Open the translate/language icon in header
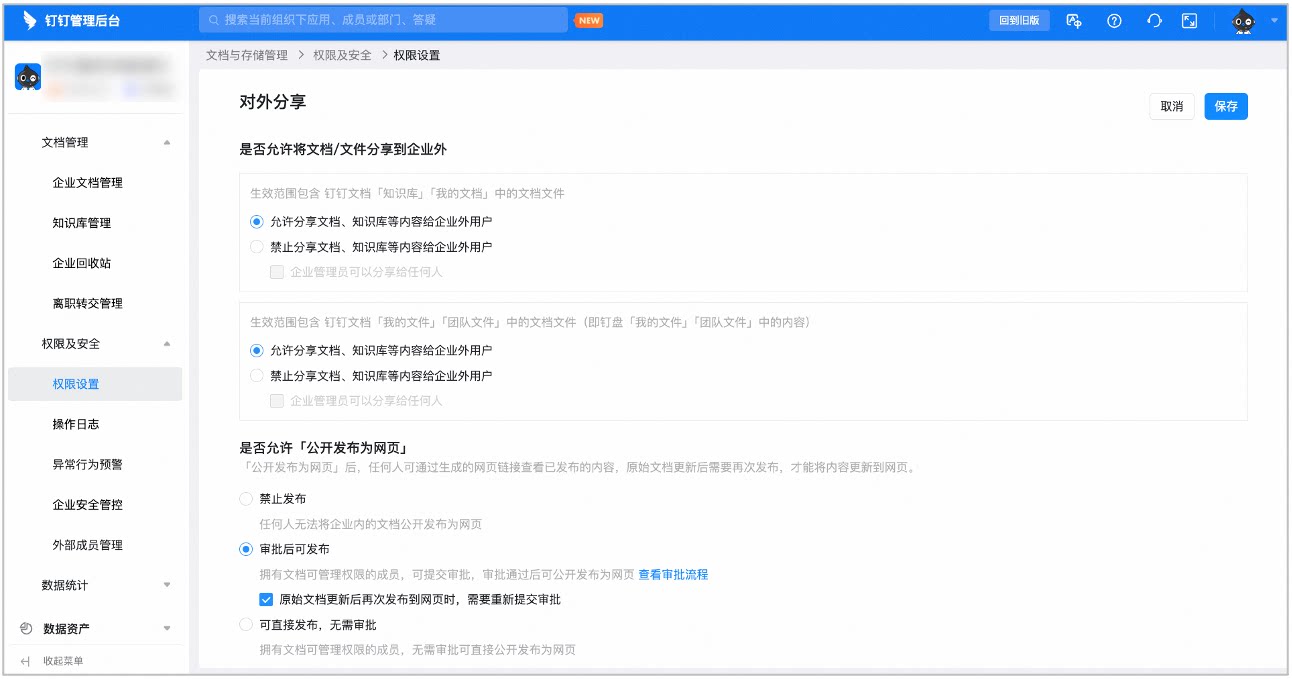This screenshot has width=1292, height=679. pyautogui.click(x=1075, y=20)
